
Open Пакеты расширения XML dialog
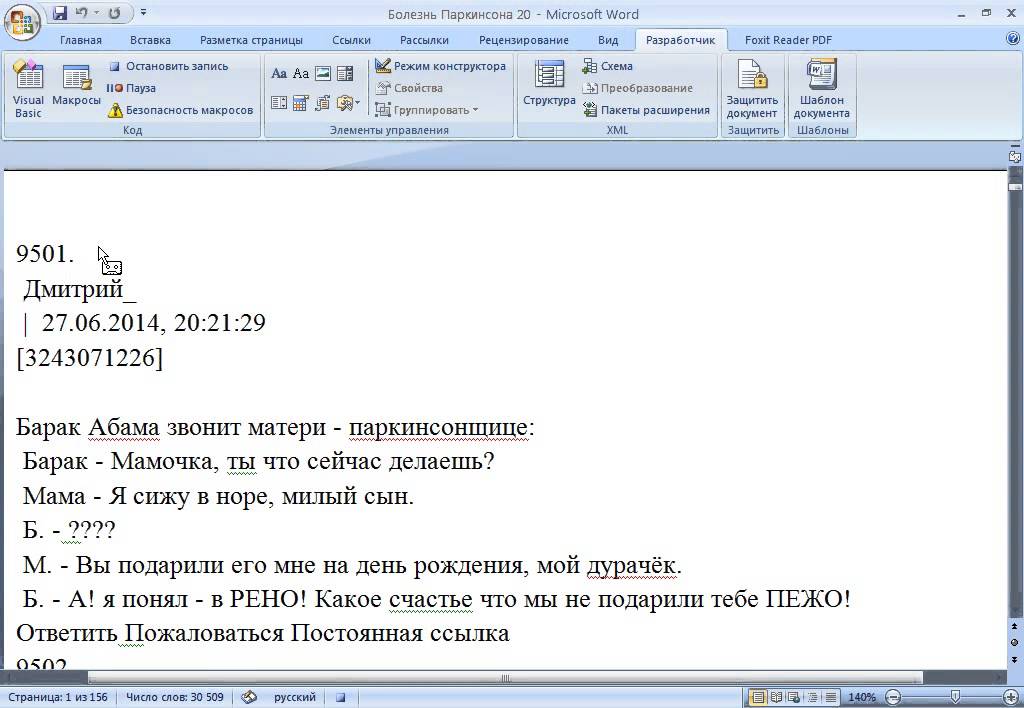(646, 110)
